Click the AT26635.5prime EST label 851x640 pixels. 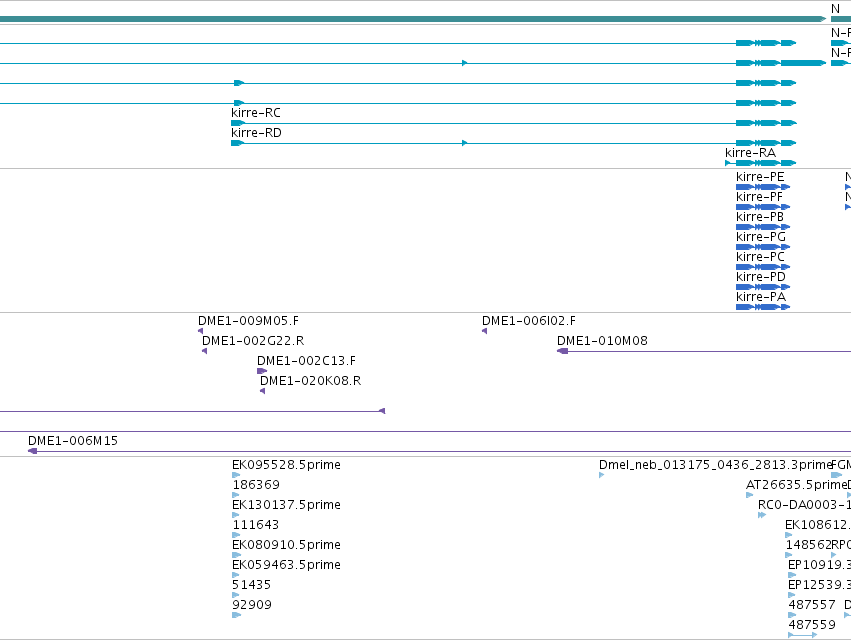coord(796,485)
